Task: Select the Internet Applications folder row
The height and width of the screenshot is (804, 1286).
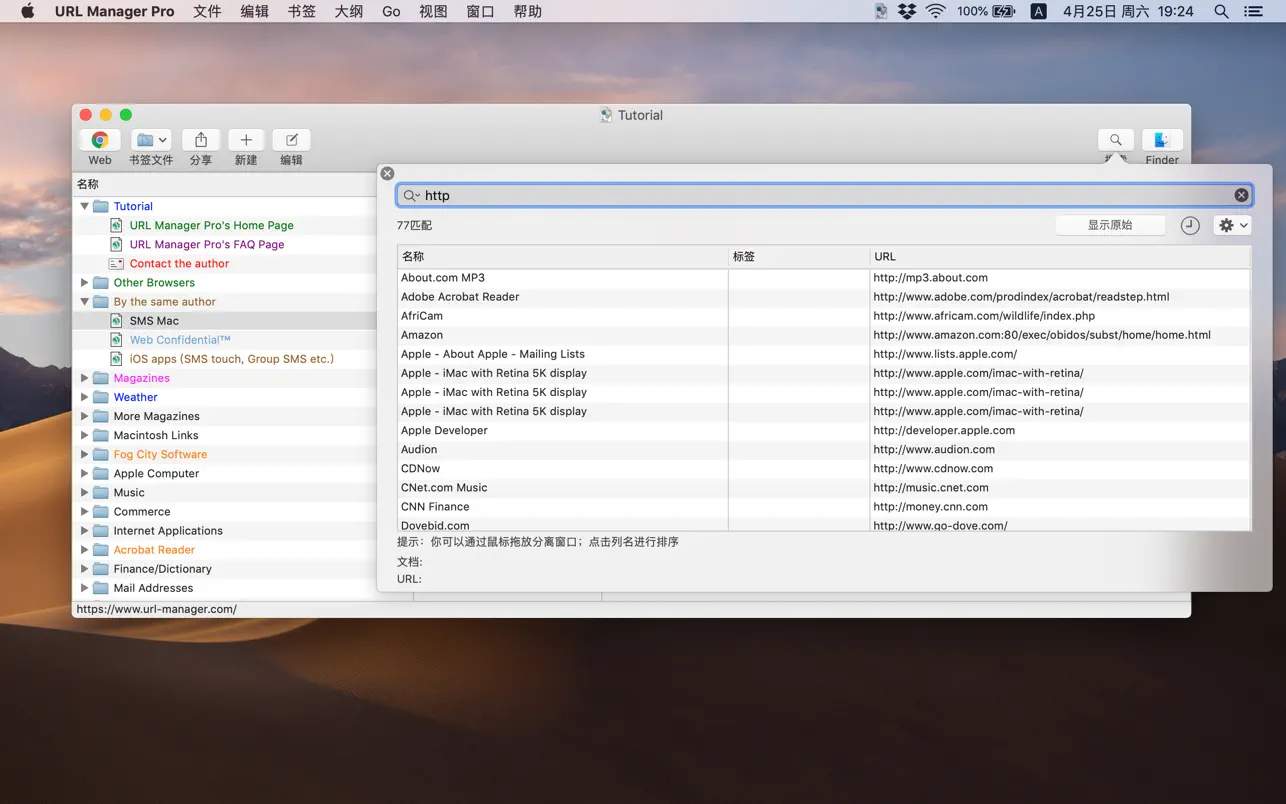Action: pyautogui.click(x=225, y=530)
